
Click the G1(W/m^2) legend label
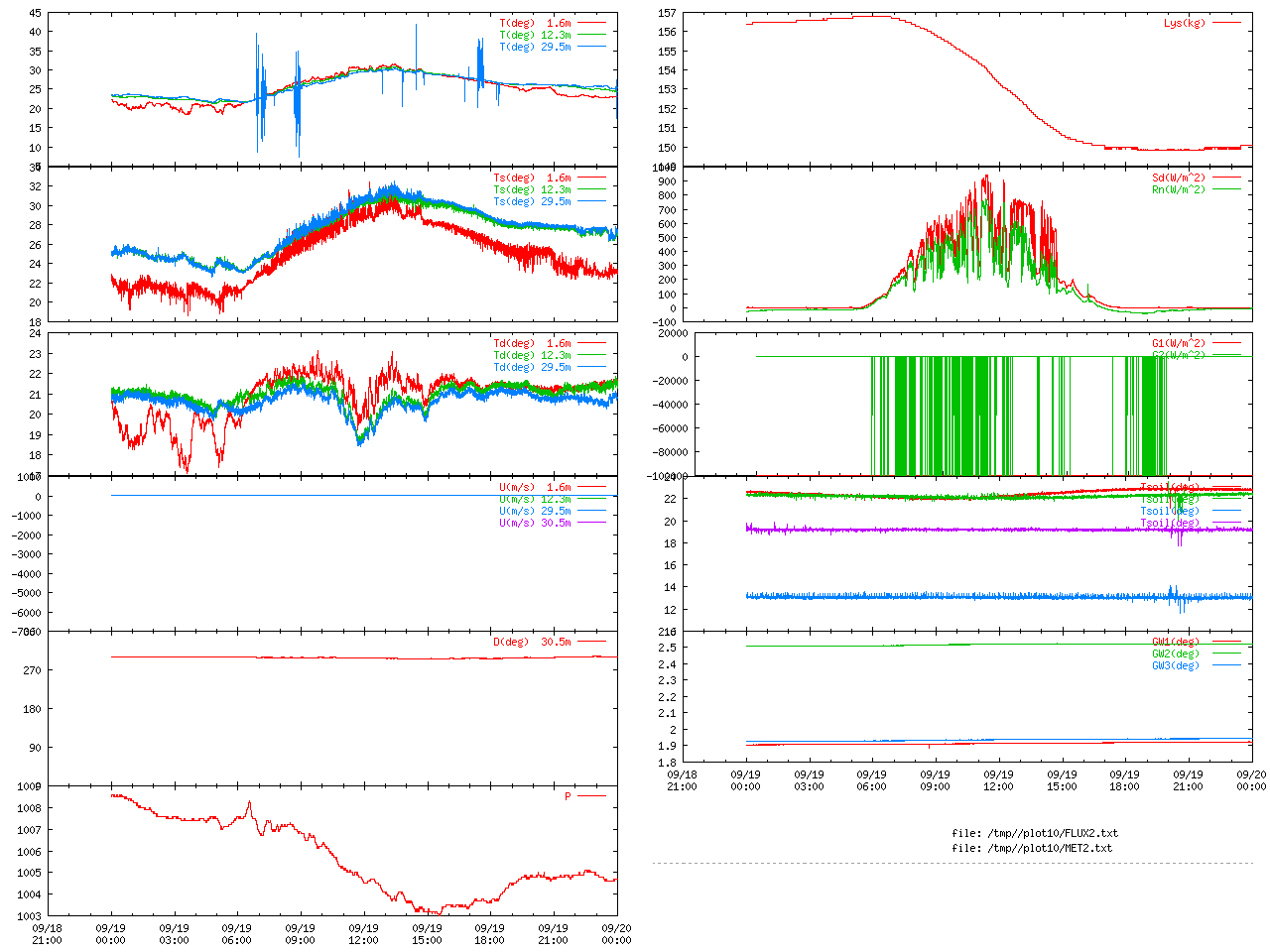pyautogui.click(x=1179, y=344)
